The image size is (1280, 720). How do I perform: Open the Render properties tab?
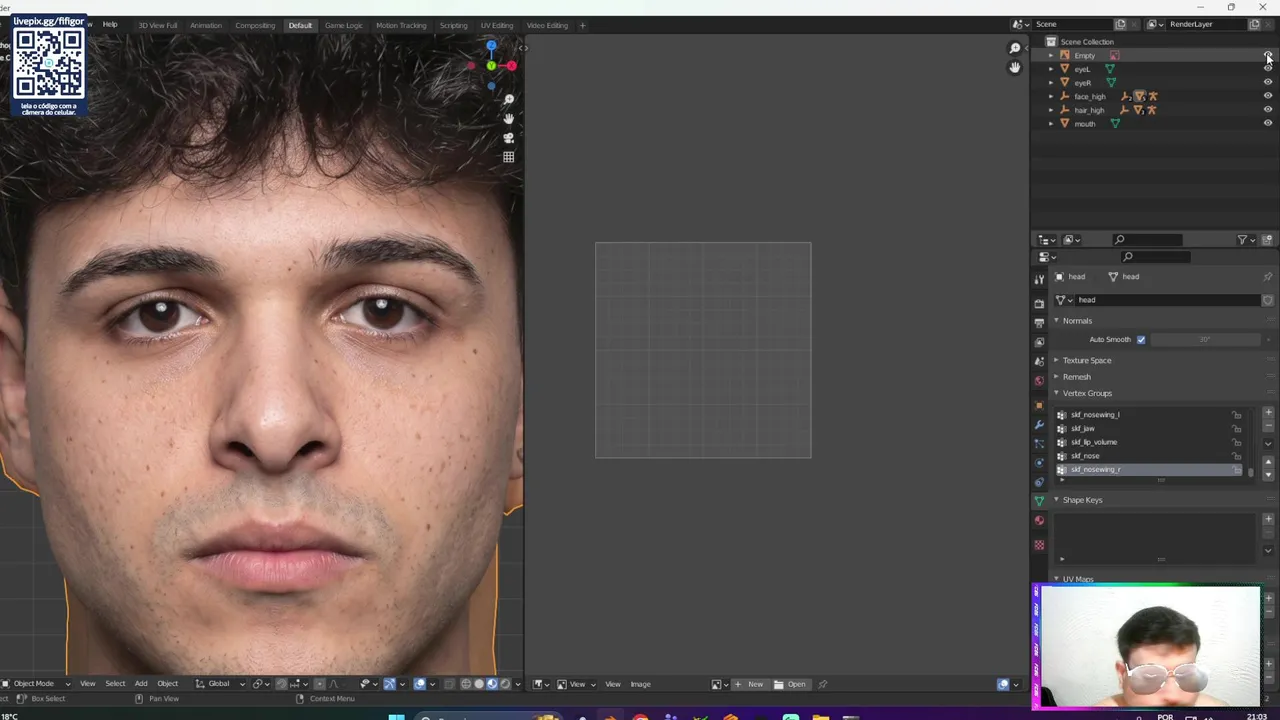pos(1039,303)
